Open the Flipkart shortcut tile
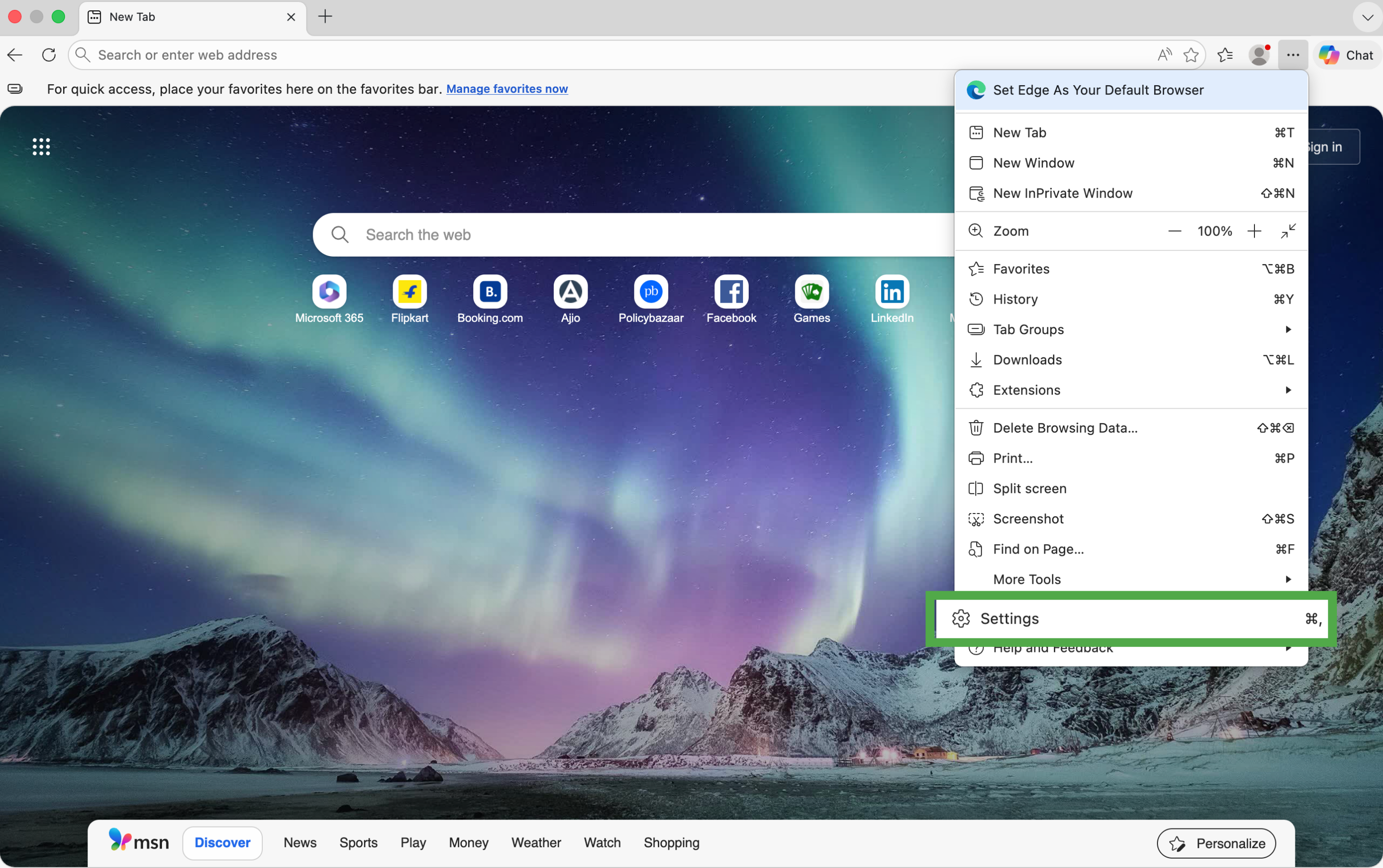Viewport: 1383px width, 868px height. [409, 300]
